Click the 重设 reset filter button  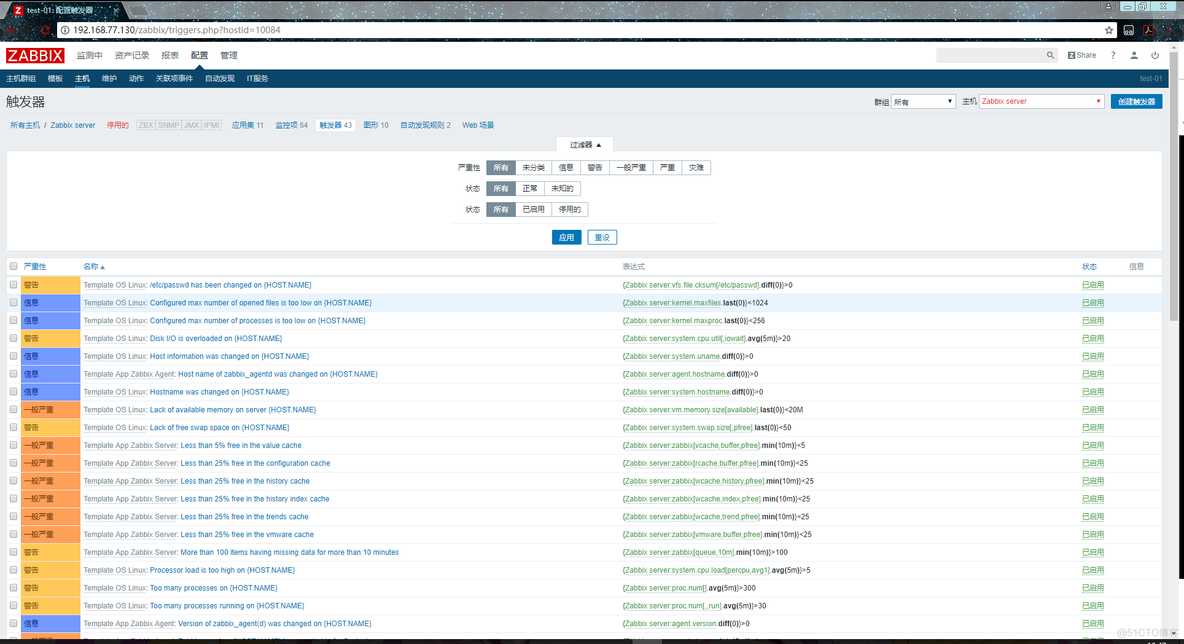[602, 237]
